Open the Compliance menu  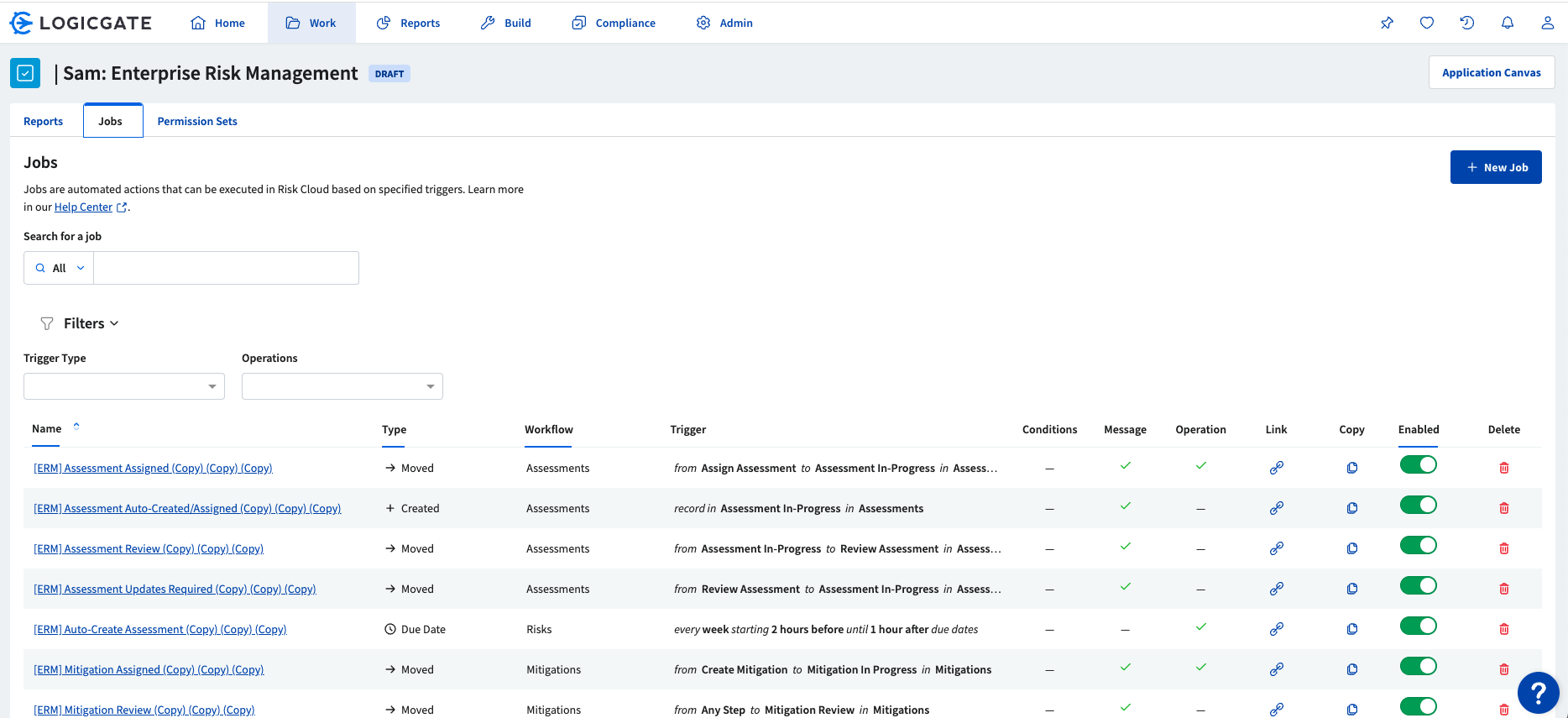614,23
